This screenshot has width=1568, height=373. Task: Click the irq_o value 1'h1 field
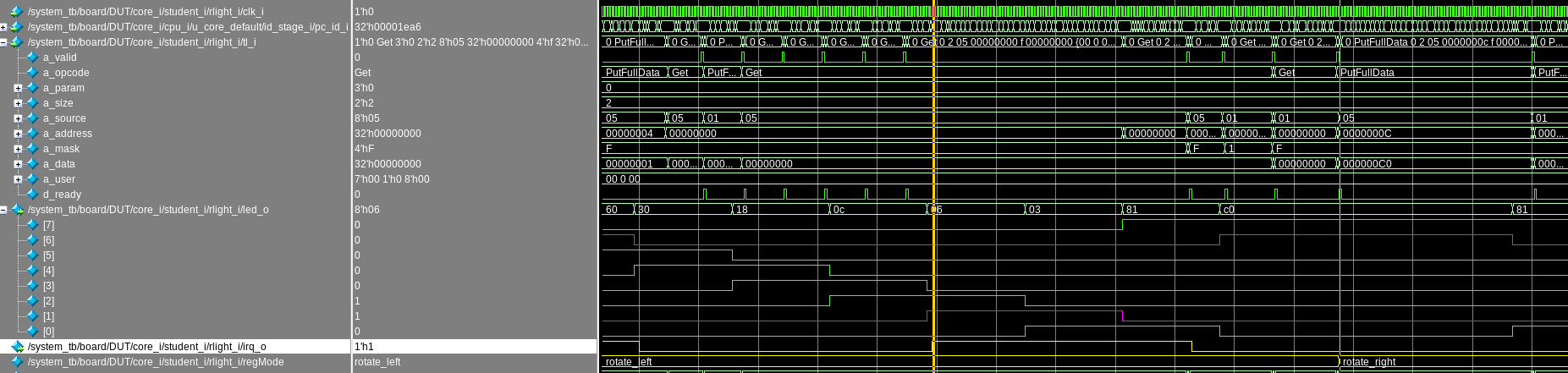[x=364, y=347]
